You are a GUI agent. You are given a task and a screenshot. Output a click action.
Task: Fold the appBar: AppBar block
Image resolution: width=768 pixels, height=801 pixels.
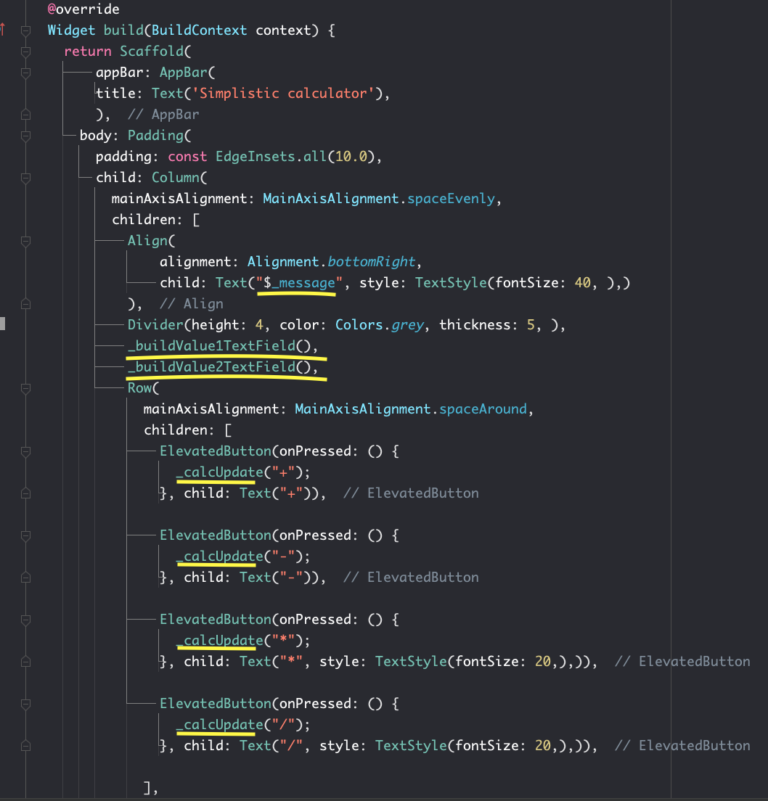coord(26,72)
